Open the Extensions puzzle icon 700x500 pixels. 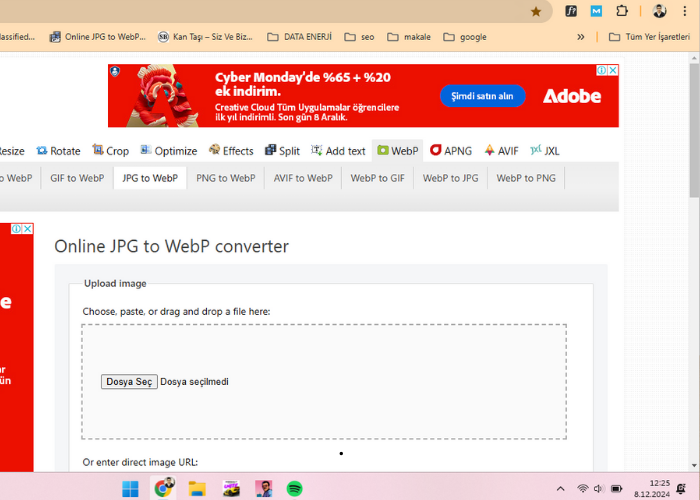tap(622, 11)
